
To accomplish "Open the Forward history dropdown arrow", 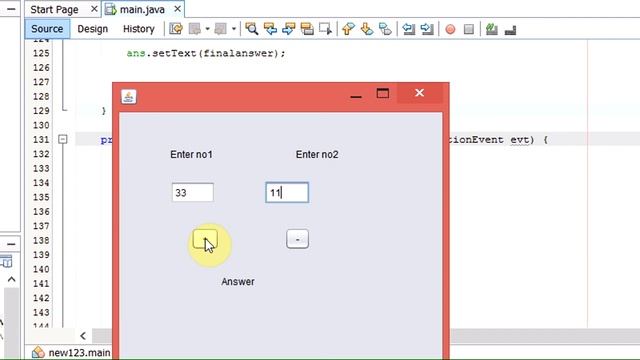I will point(234,29).
